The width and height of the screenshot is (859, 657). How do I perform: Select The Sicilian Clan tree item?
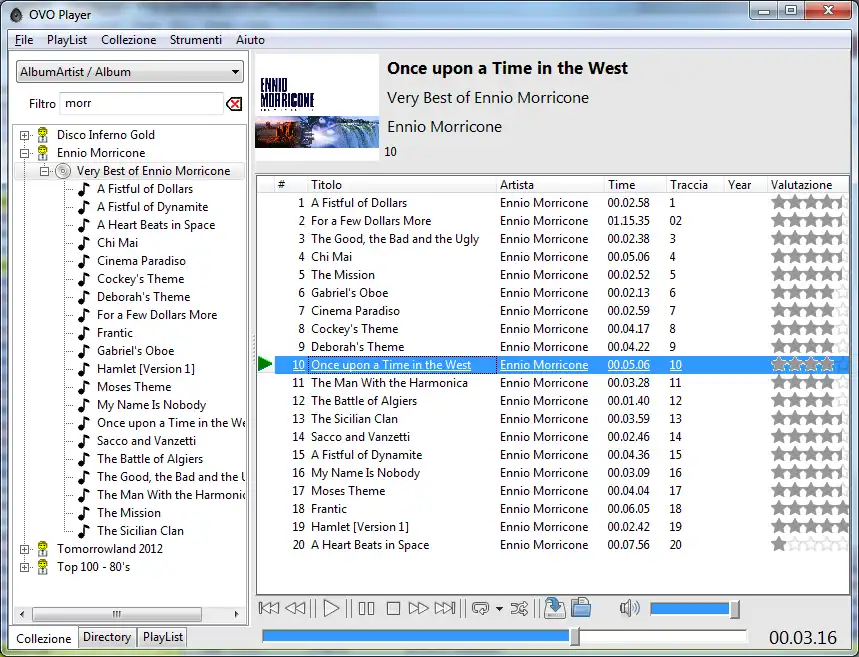[140, 531]
